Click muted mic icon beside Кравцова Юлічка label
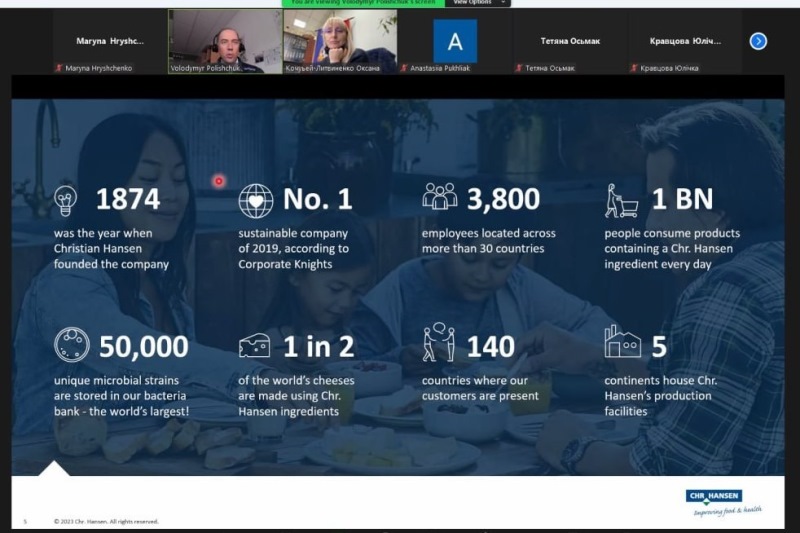The height and width of the screenshot is (533, 800). tap(634, 68)
